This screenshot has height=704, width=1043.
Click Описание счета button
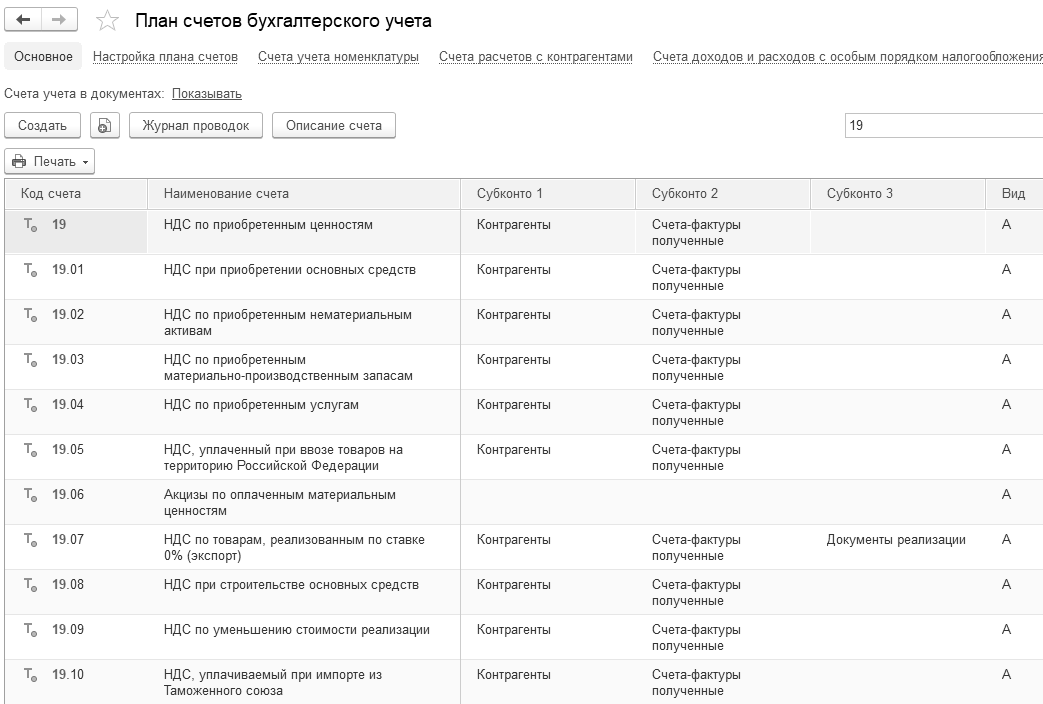[334, 125]
